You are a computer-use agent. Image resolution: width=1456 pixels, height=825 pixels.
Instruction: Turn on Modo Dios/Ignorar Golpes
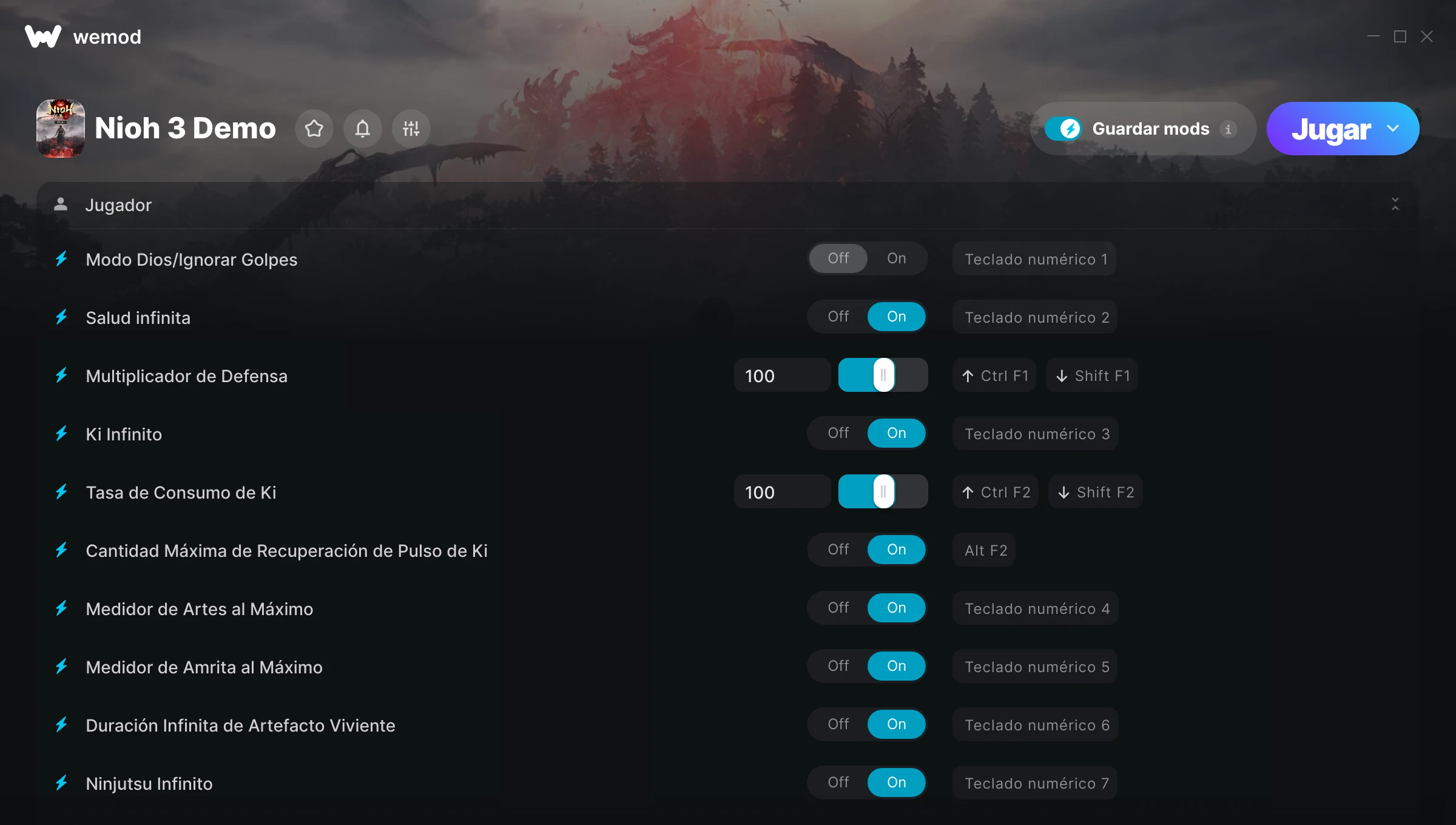[x=896, y=258]
